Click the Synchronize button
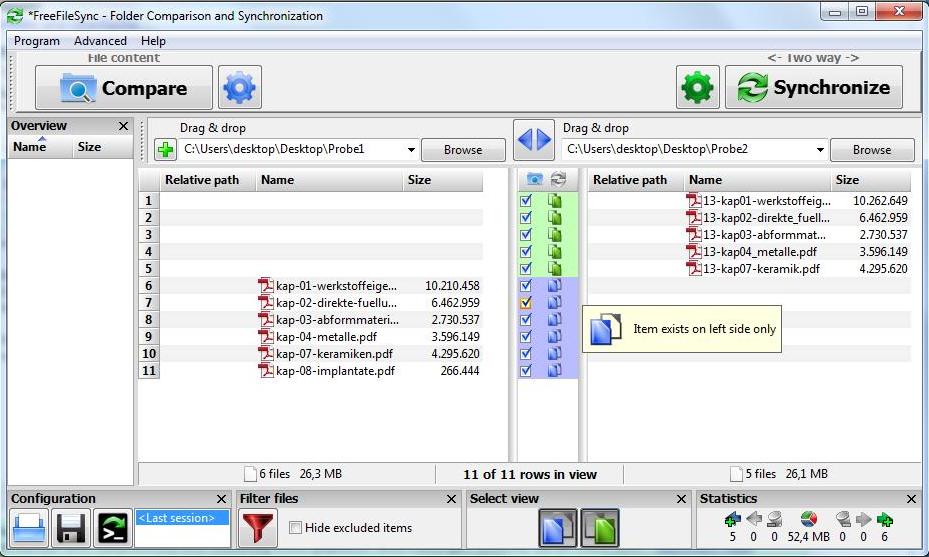 click(814, 87)
